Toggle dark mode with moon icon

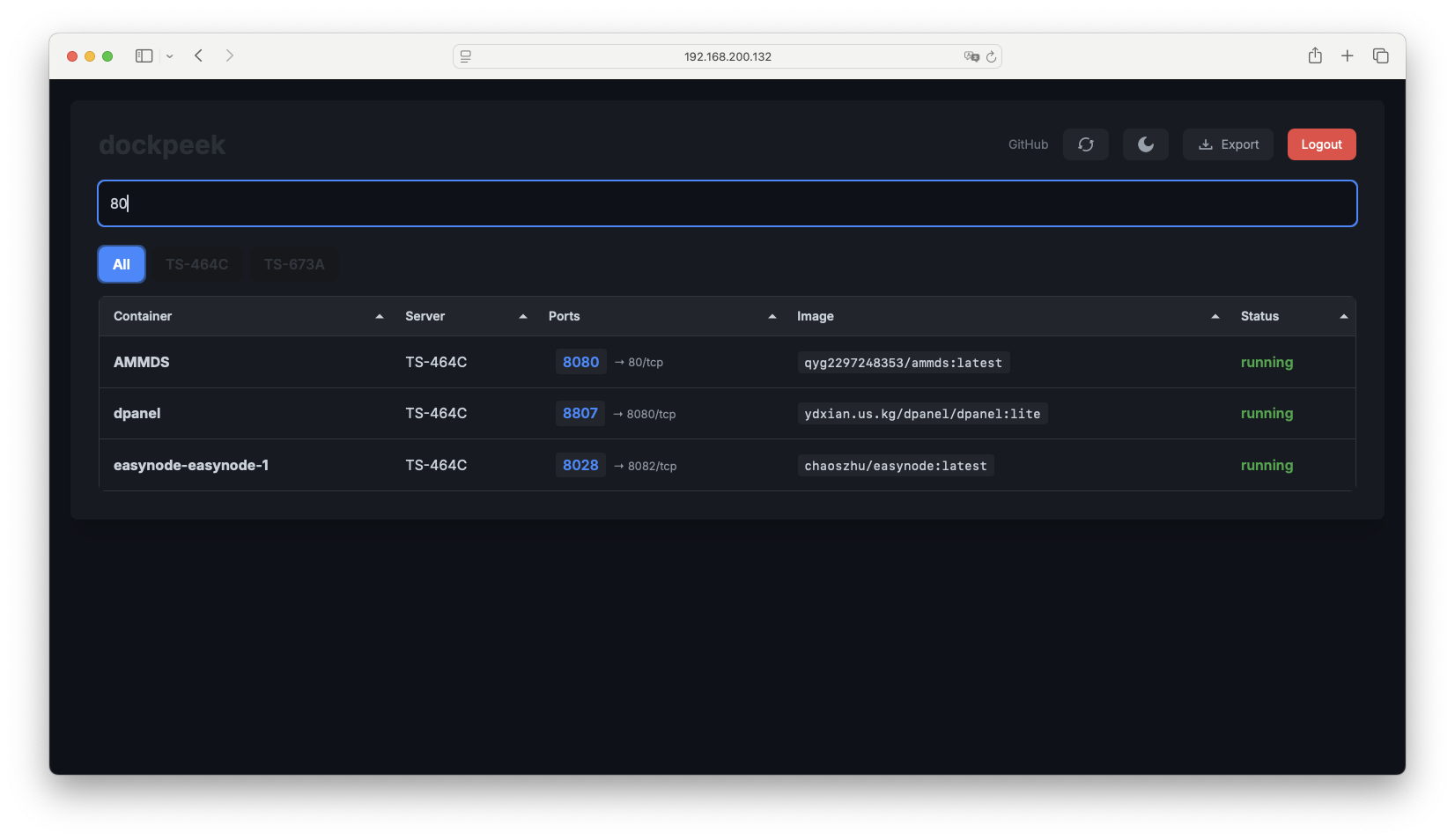point(1145,144)
